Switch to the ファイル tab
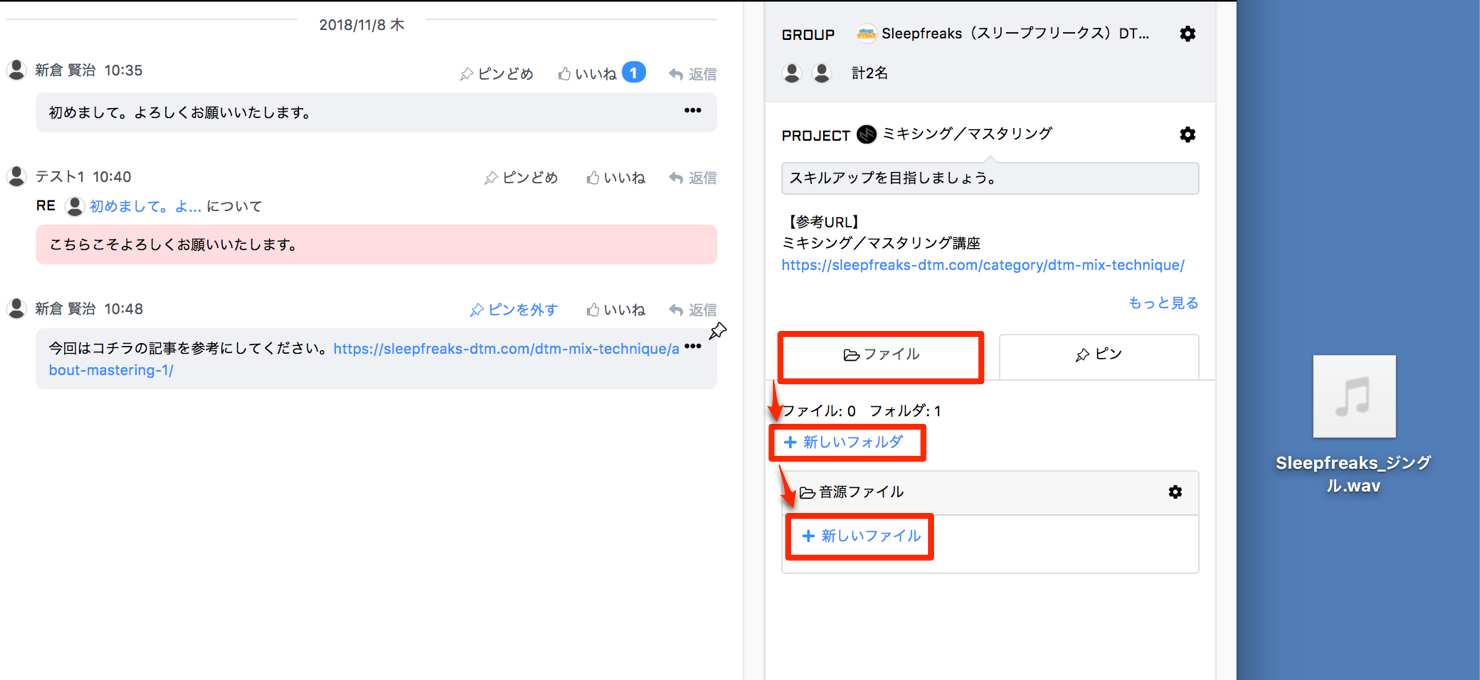The image size is (1480, 680). click(x=881, y=356)
